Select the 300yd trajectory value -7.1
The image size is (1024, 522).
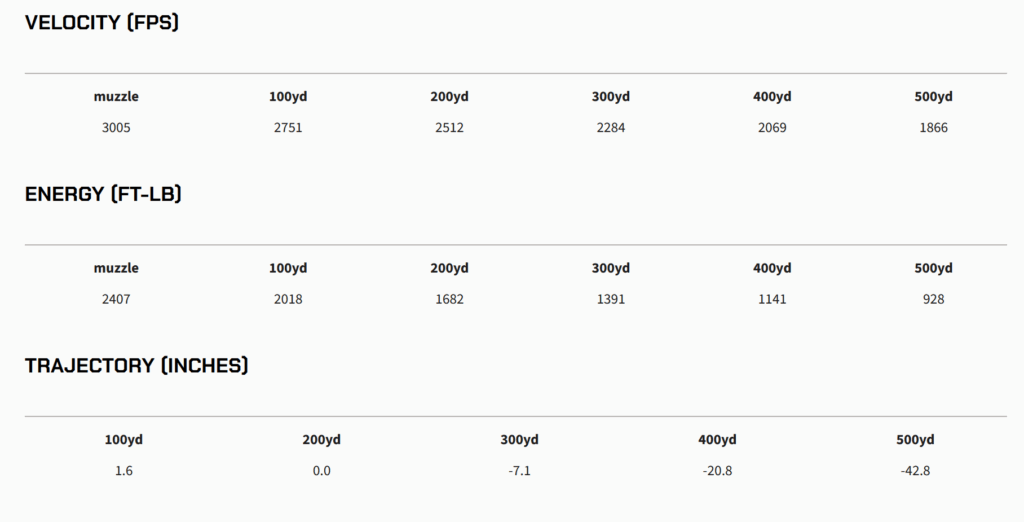point(519,471)
